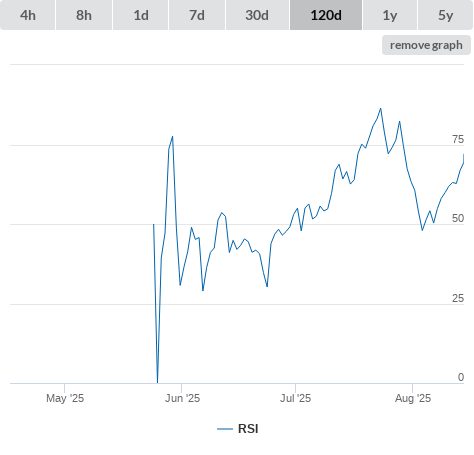The height and width of the screenshot is (455, 474).
Task: Click the remove graph button
Action: click(x=426, y=45)
